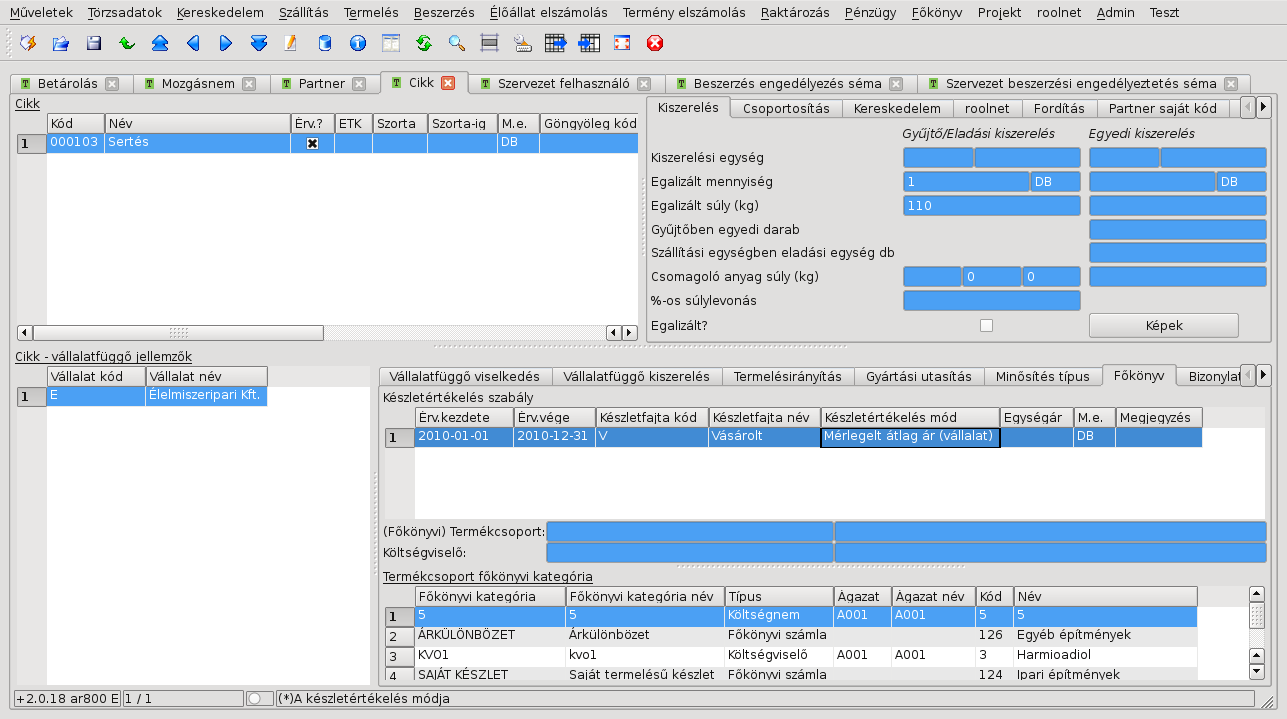
Task: Toggle the Egalizált? checkbox
Action: point(987,325)
